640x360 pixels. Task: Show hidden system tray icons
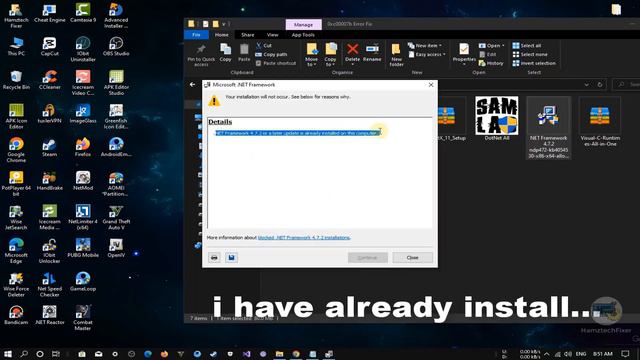click(x=547, y=354)
